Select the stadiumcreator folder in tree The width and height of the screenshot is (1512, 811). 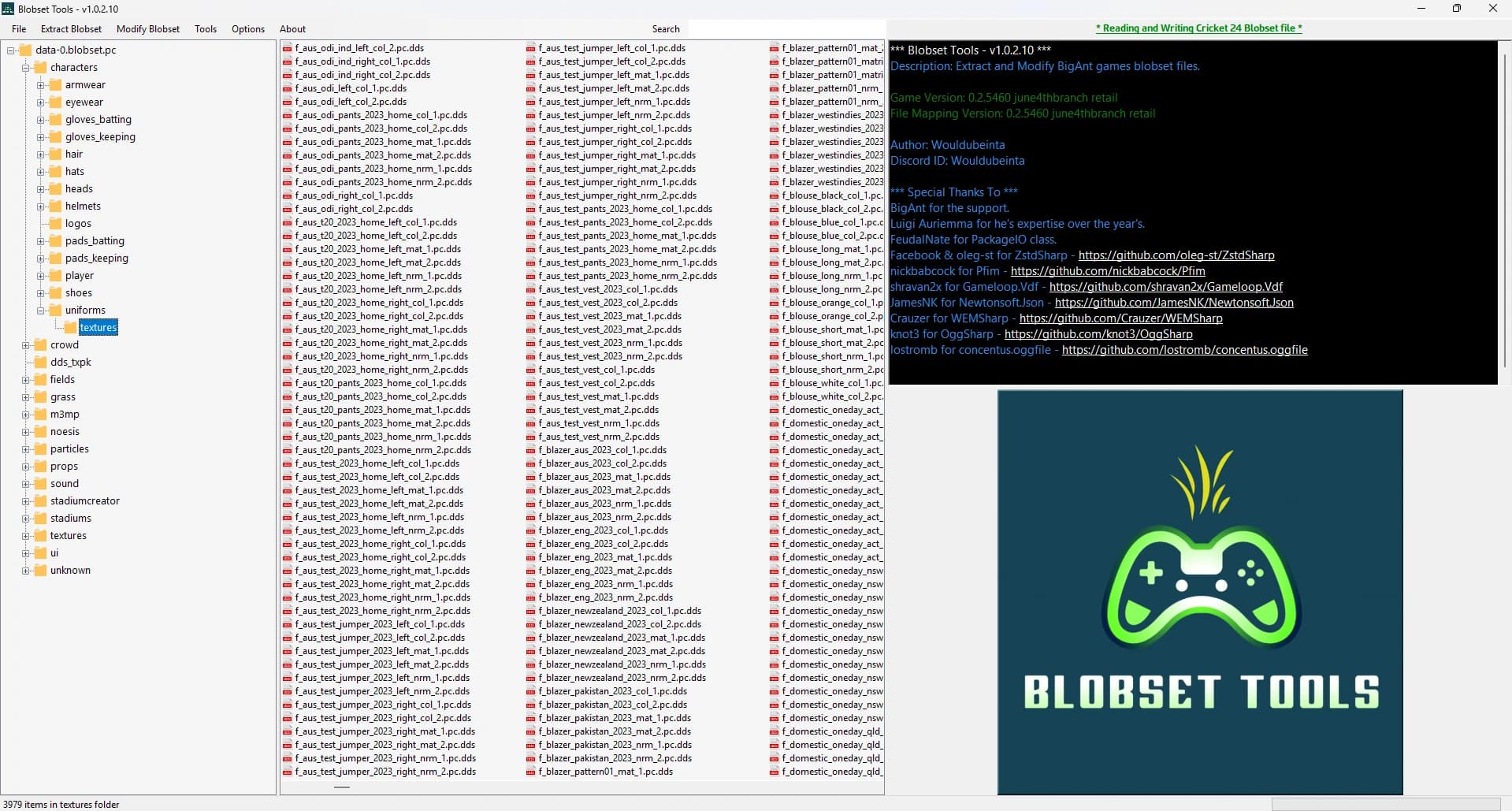pos(85,501)
